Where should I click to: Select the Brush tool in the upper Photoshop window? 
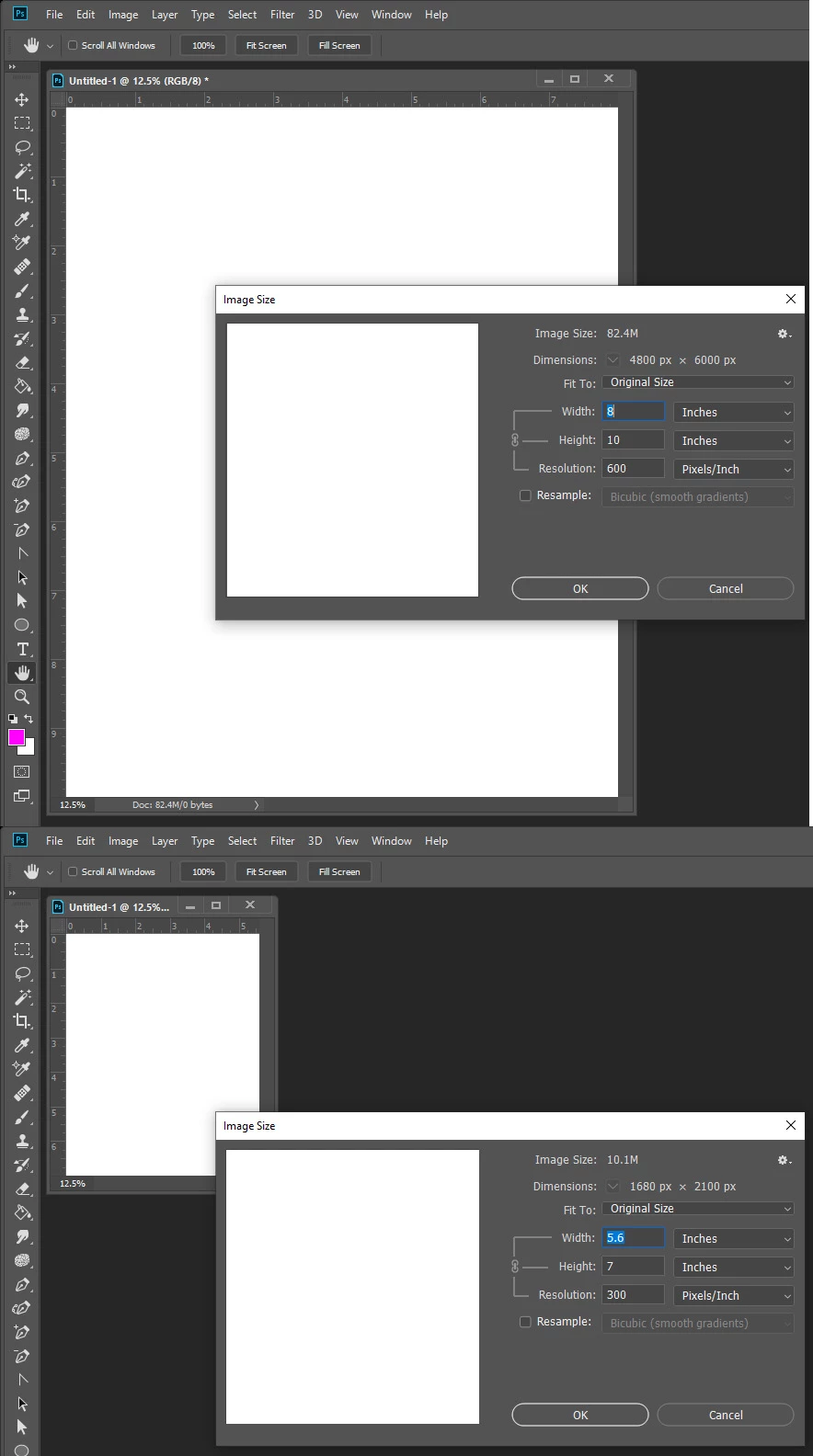click(x=22, y=290)
